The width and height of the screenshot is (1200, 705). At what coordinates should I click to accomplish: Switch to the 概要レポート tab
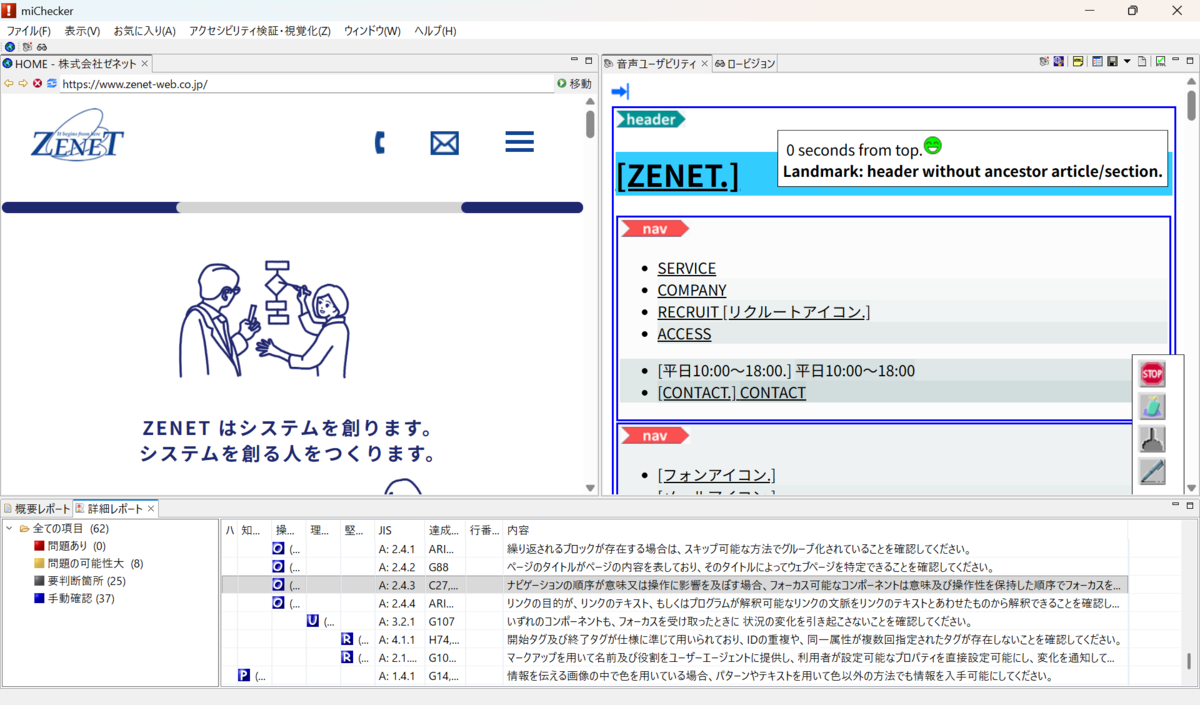(37, 508)
